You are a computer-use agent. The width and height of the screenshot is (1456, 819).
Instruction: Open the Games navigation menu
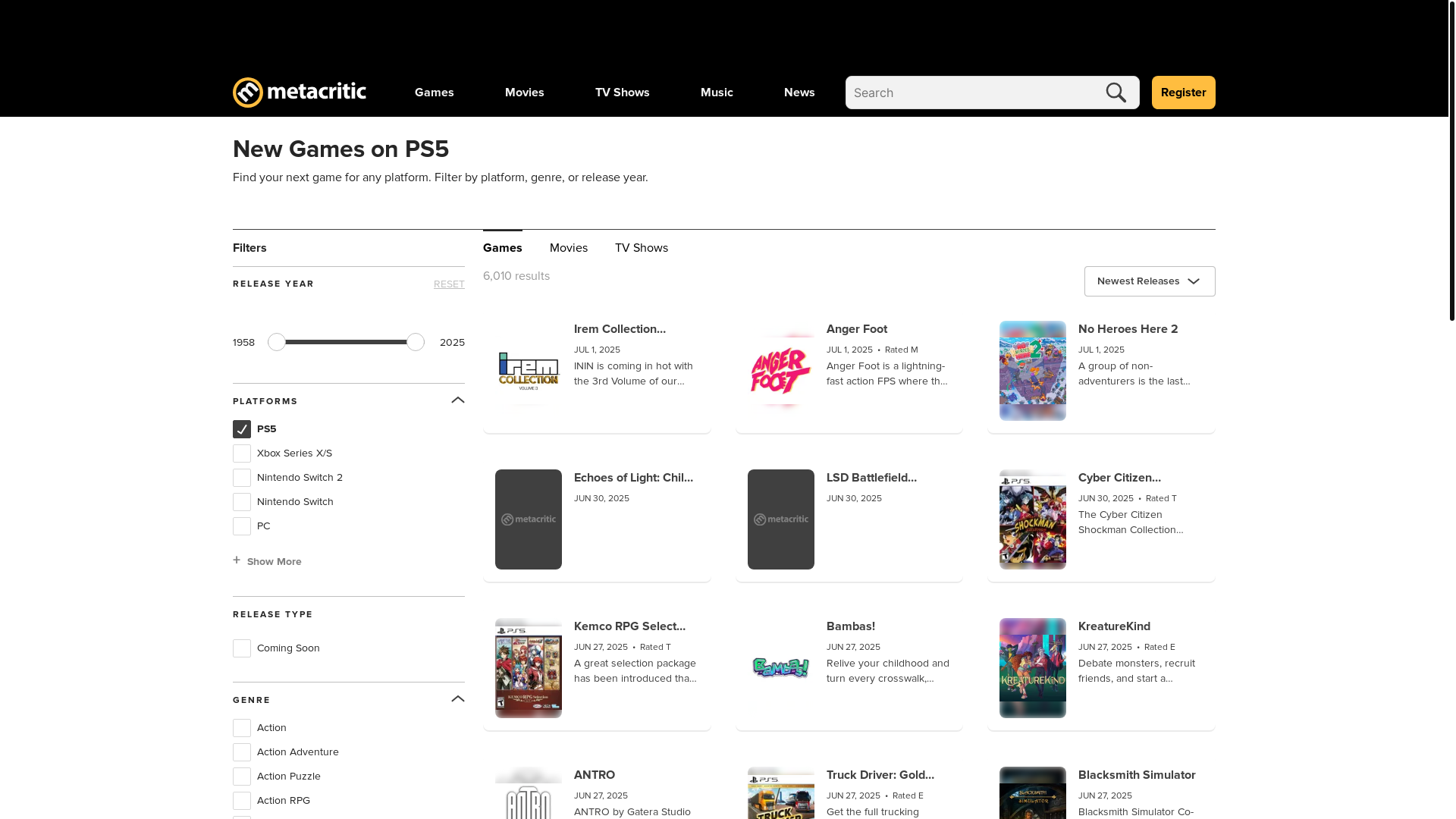click(x=435, y=93)
